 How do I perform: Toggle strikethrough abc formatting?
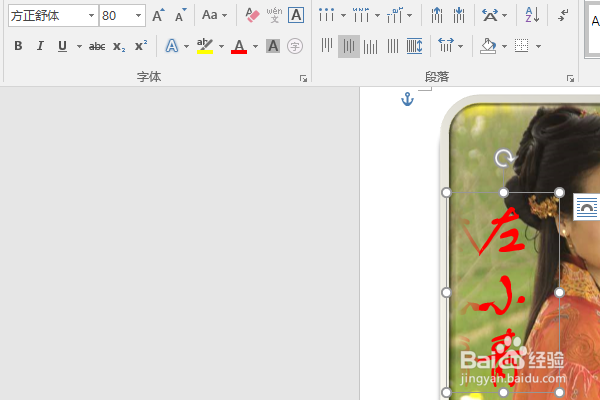tap(97, 46)
